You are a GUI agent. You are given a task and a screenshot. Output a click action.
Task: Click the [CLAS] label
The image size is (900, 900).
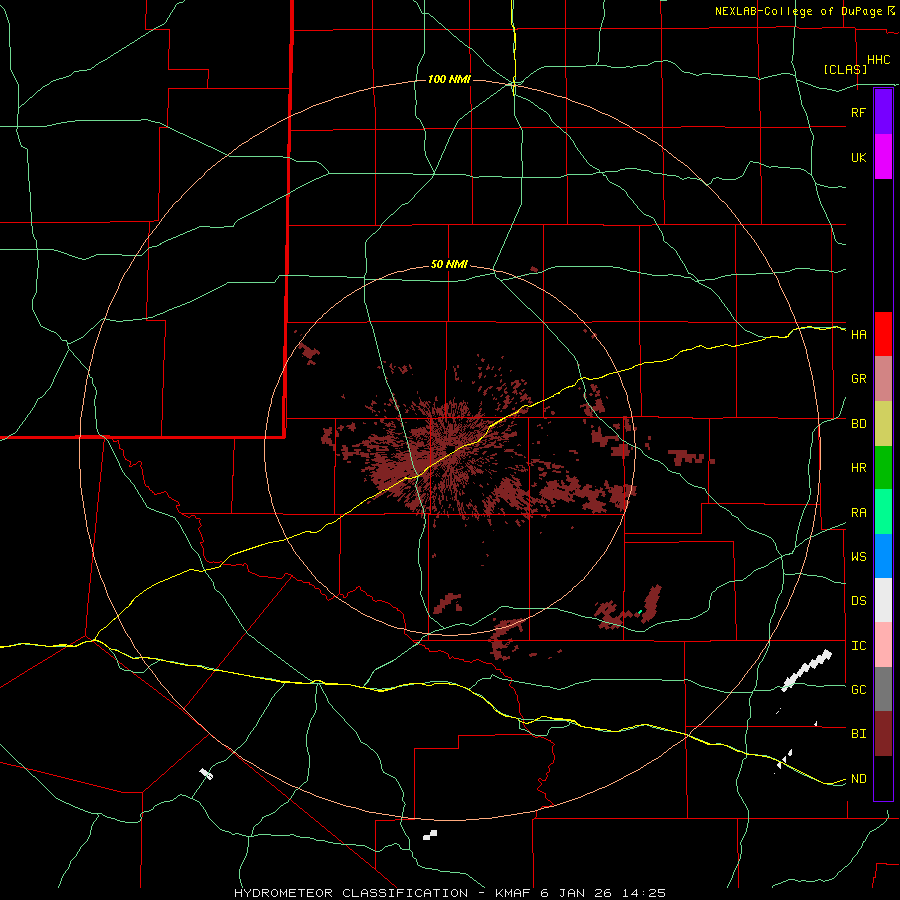tap(845, 70)
